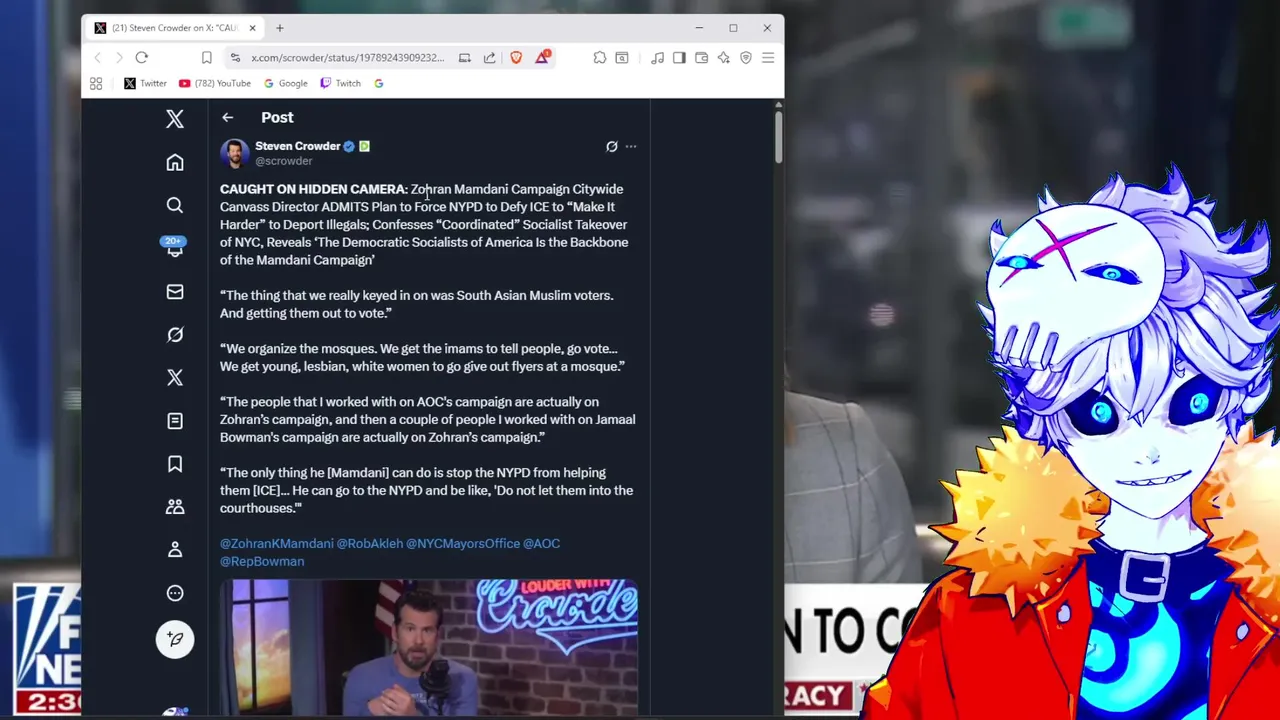Click the screen icon in the address bar
Image resolution: width=1280 pixels, height=720 pixels.
[x=465, y=58]
